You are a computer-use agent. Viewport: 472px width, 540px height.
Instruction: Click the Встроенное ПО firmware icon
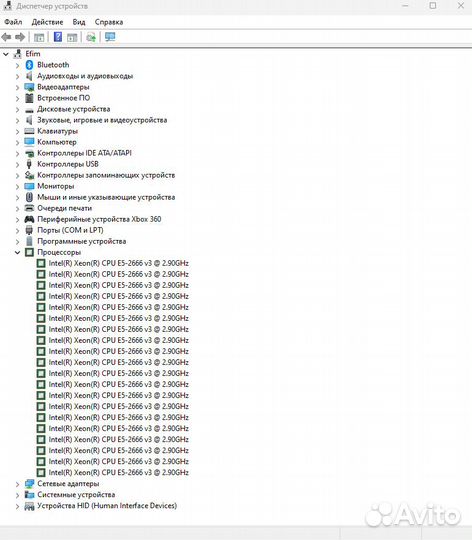click(29, 98)
